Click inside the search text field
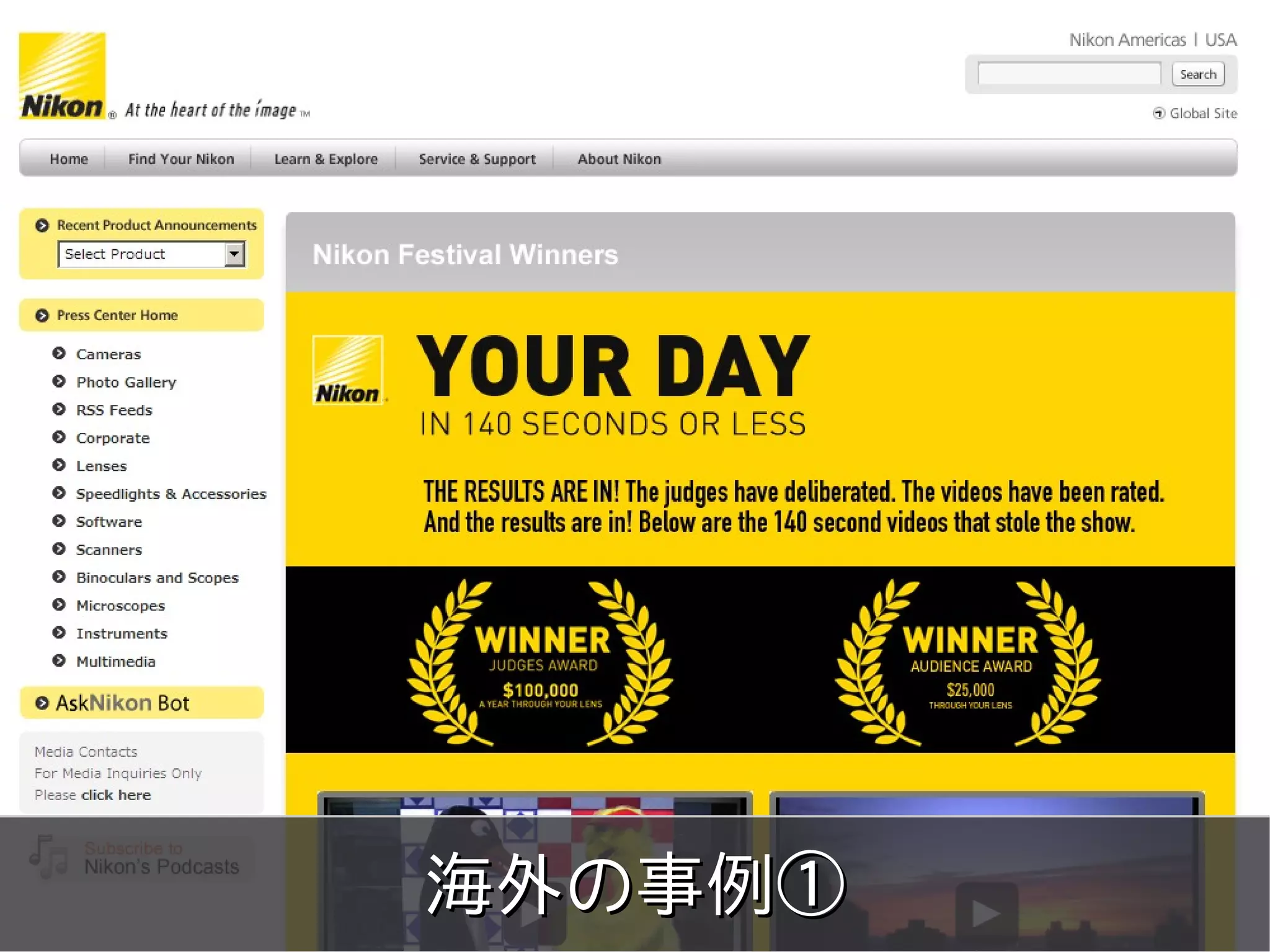1270x952 pixels. (x=1069, y=74)
